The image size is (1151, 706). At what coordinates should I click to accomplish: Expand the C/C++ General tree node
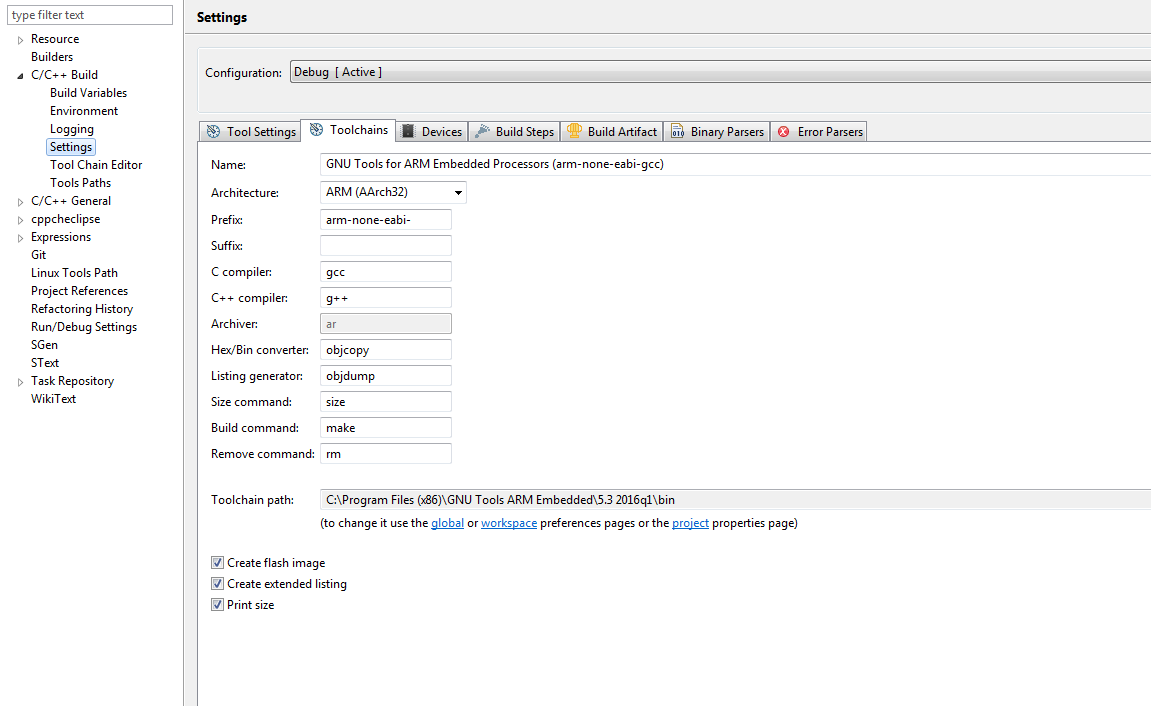click(20, 202)
